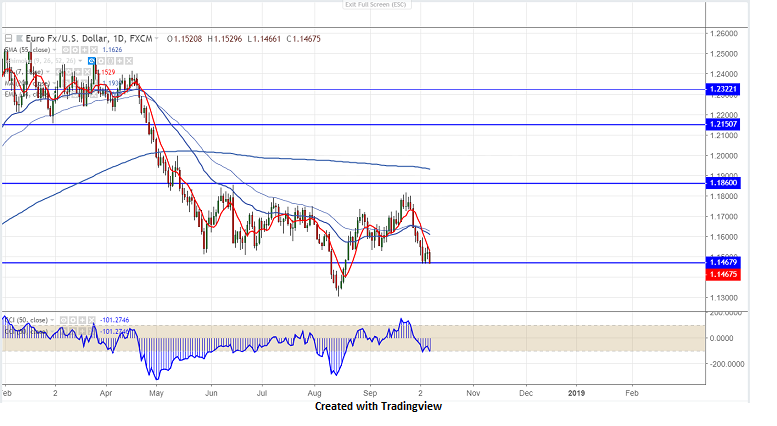Click the plus icon on Ichimoku row
Viewport: 777px width, 426px height.
click(119, 61)
